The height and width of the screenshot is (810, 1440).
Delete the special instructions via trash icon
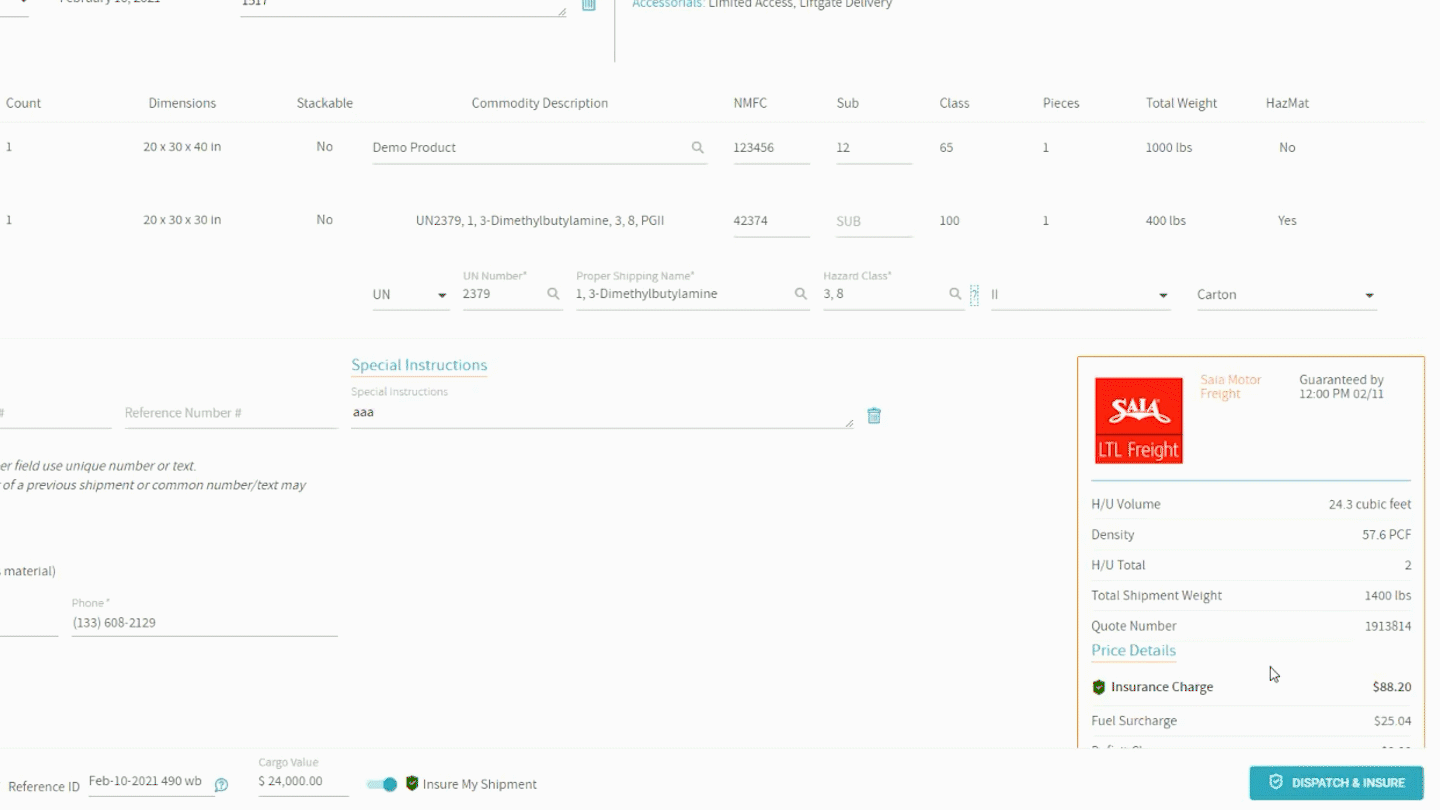874,415
